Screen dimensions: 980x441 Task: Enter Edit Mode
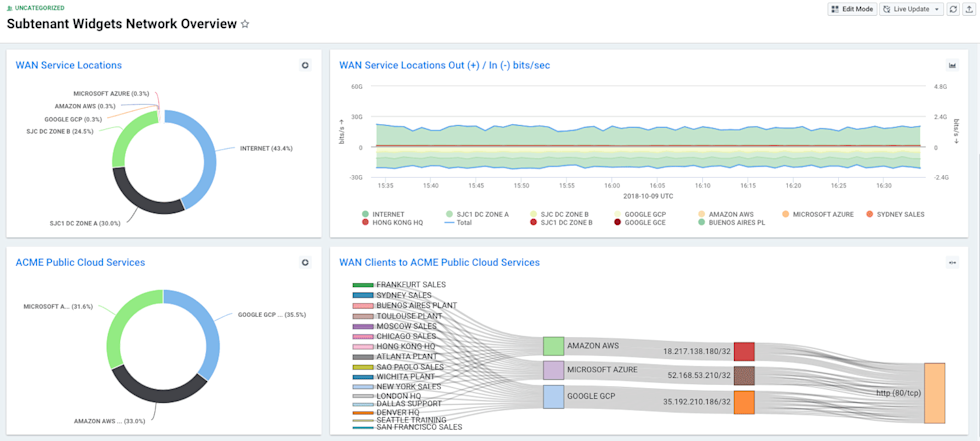(852, 9)
